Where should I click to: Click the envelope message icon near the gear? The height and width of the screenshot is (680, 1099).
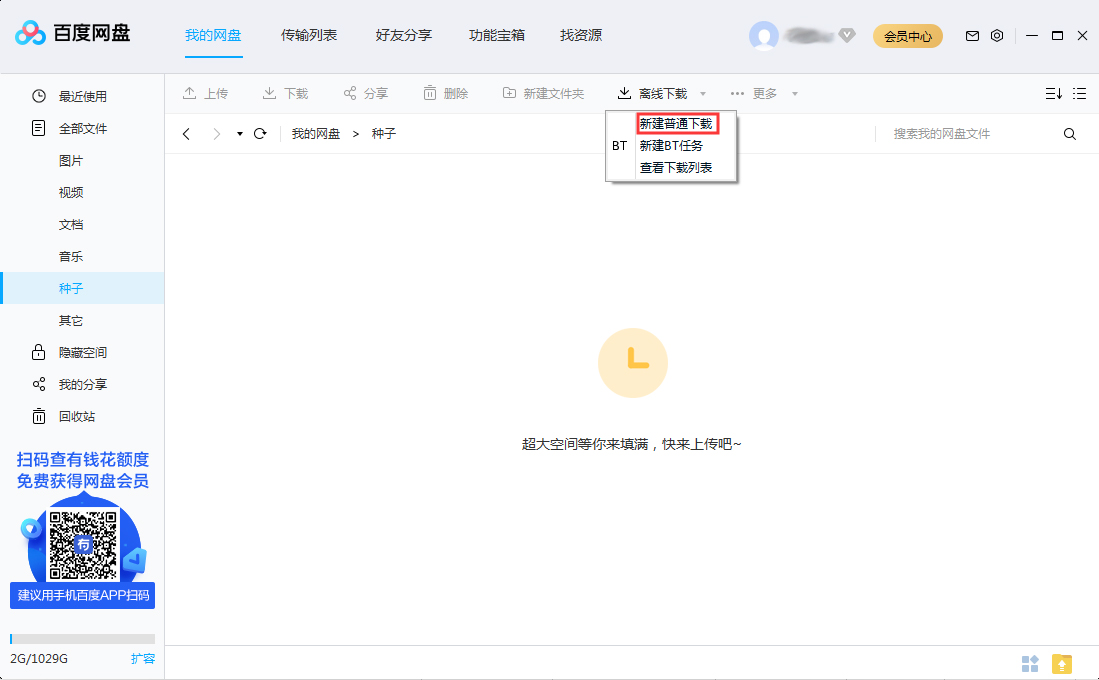click(971, 35)
